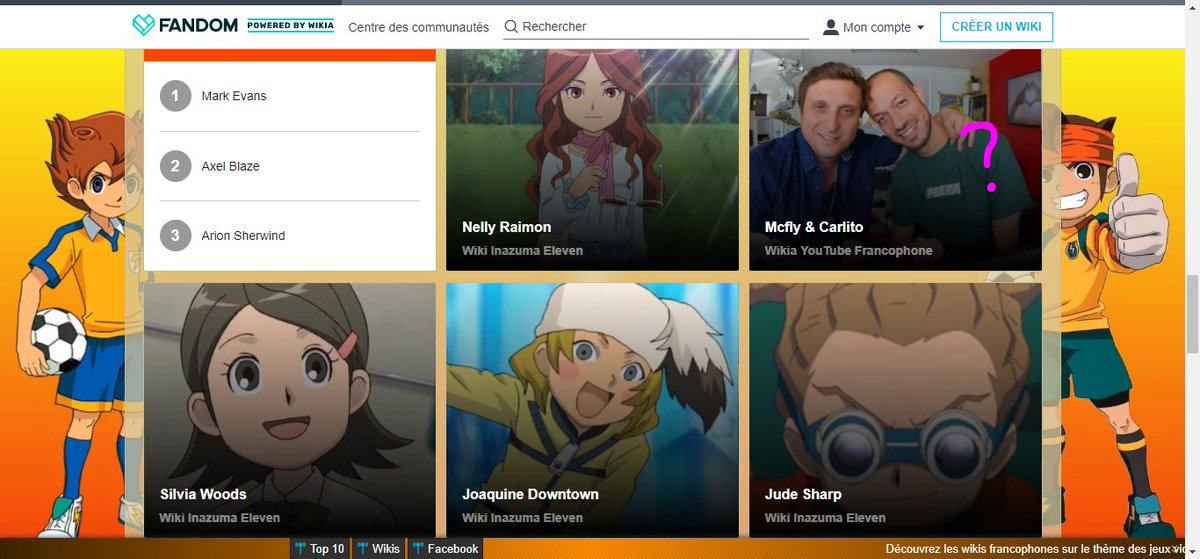1200x559 pixels.
Task: Click the number 2 rank badge
Action: (x=175, y=166)
